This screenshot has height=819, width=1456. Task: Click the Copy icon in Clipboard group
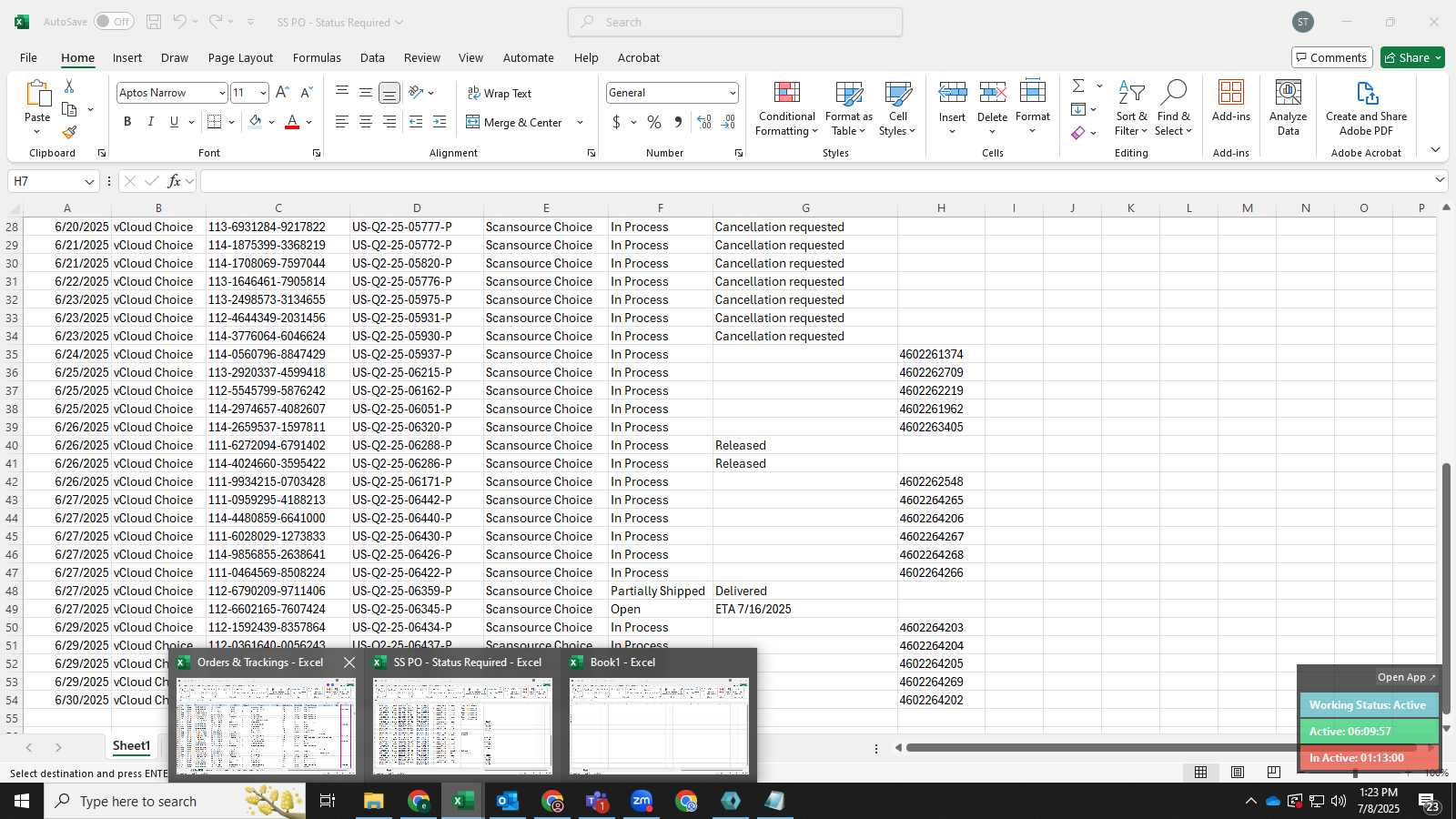[69, 109]
